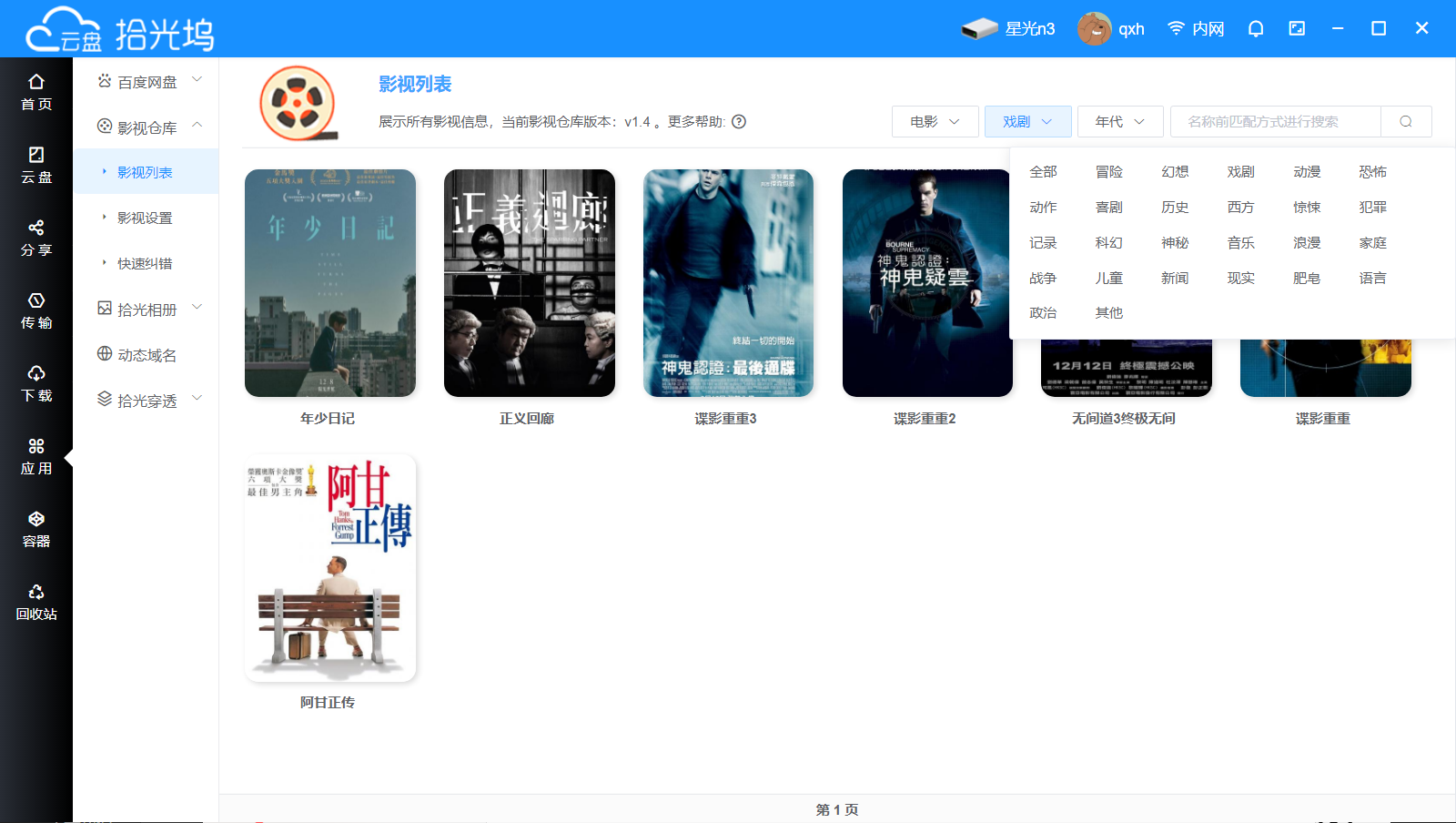The image size is (1456, 823).
Task: Open the 年代 year dropdown
Action: click(x=1121, y=121)
